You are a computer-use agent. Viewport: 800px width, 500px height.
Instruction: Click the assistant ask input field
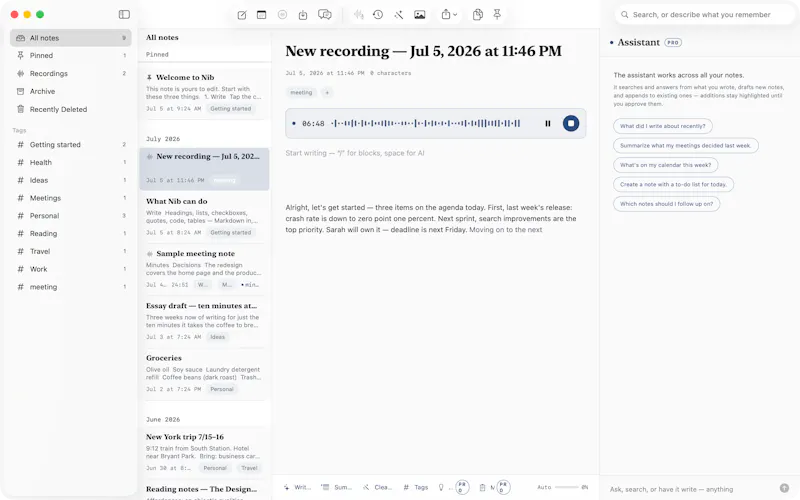tap(691, 489)
